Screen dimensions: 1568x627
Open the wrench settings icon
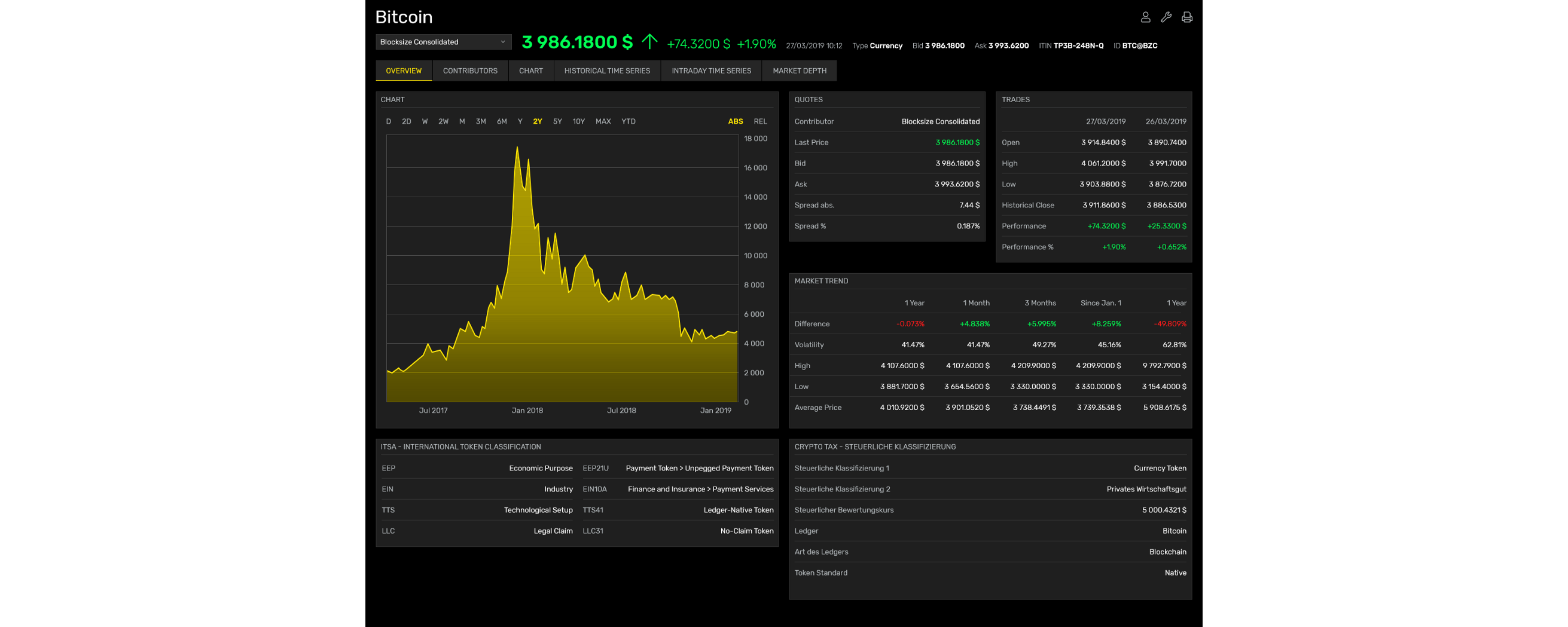(x=1166, y=17)
